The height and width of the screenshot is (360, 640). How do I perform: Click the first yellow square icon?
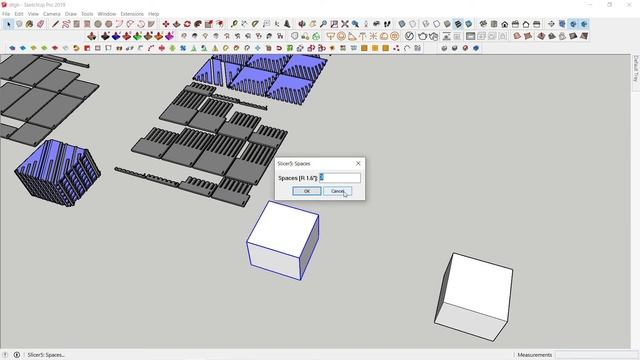[x=364, y=48]
